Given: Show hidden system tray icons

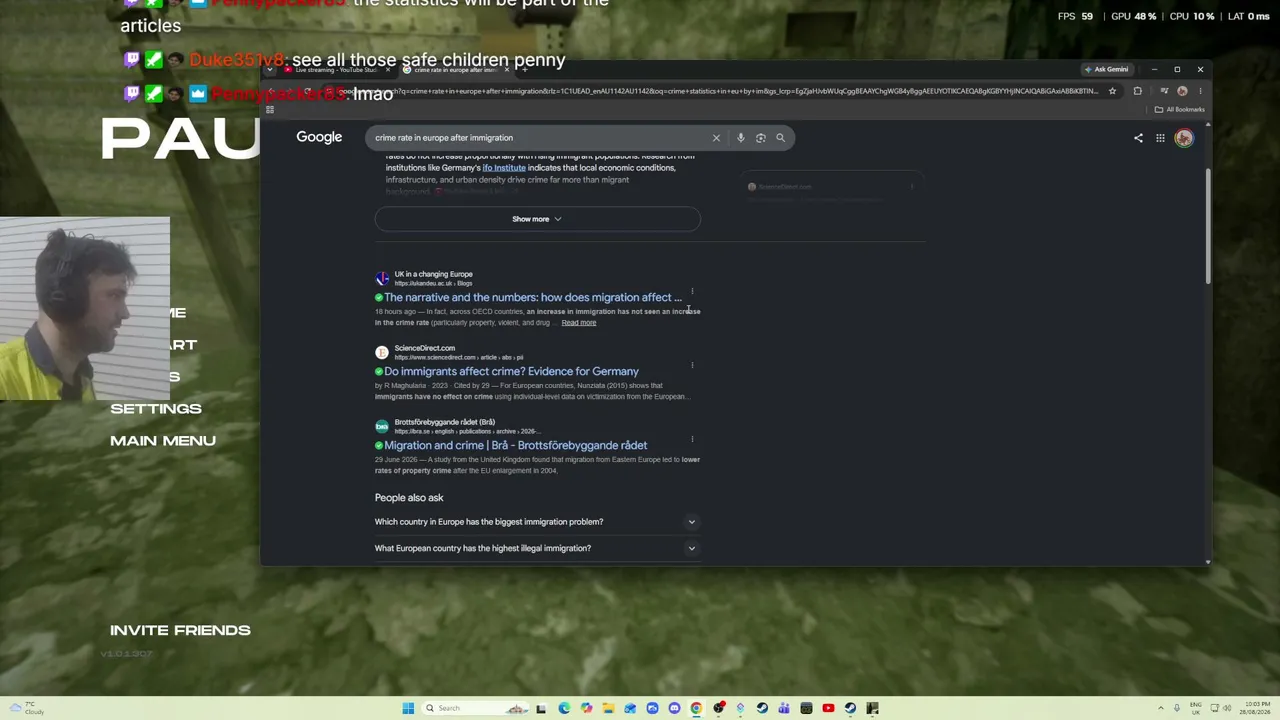Looking at the screenshot, I should pos(1161,708).
